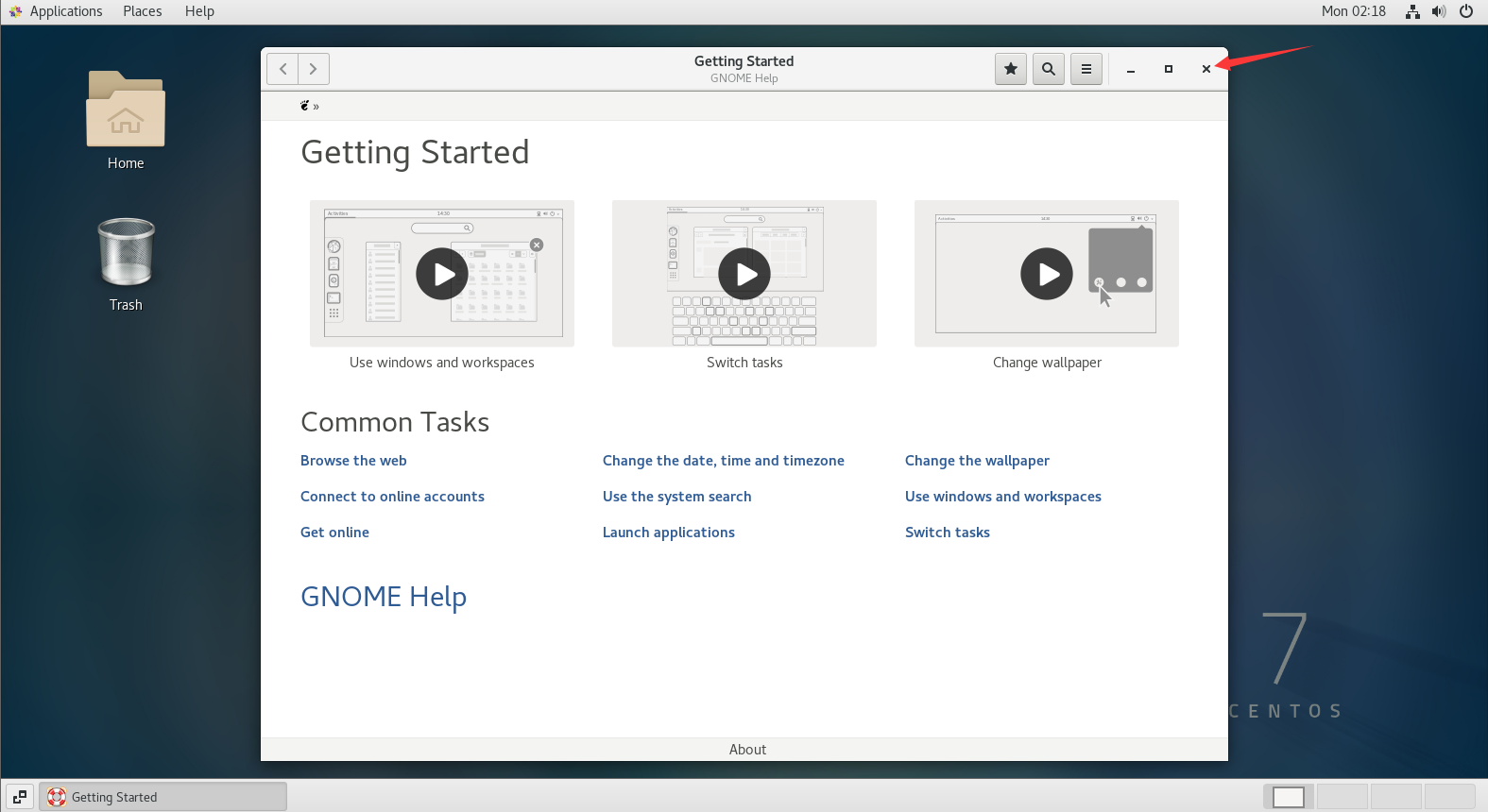This screenshot has width=1488, height=812.
Task: Switch to the fourth workspace in the pager
Action: click(1450, 797)
